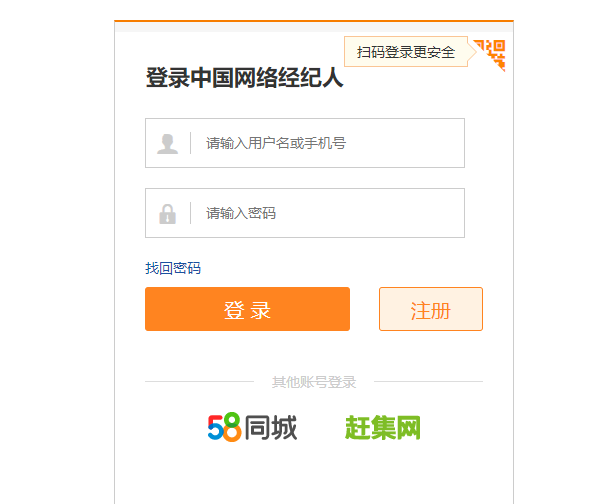Focus the 请输入用户名或手机号 username field
602x504 pixels.
[x=330, y=143]
